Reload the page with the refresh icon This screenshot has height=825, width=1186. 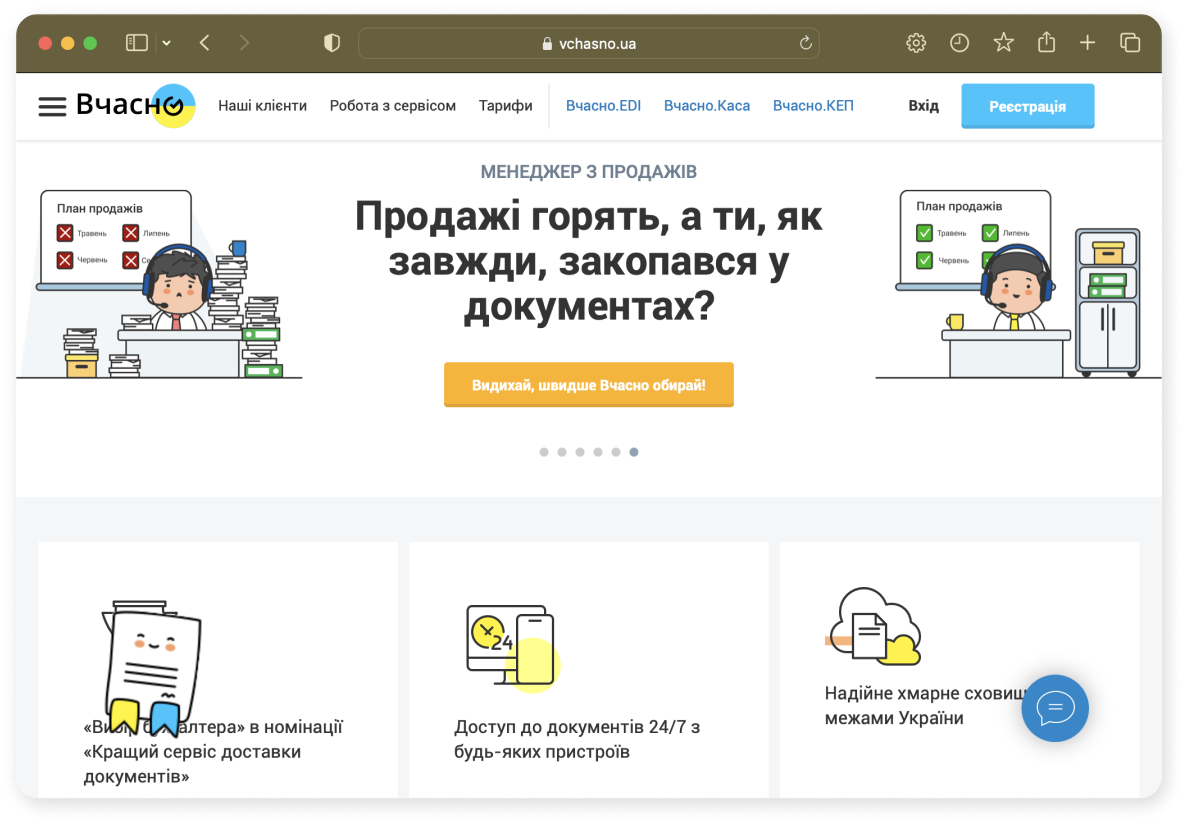coord(806,43)
